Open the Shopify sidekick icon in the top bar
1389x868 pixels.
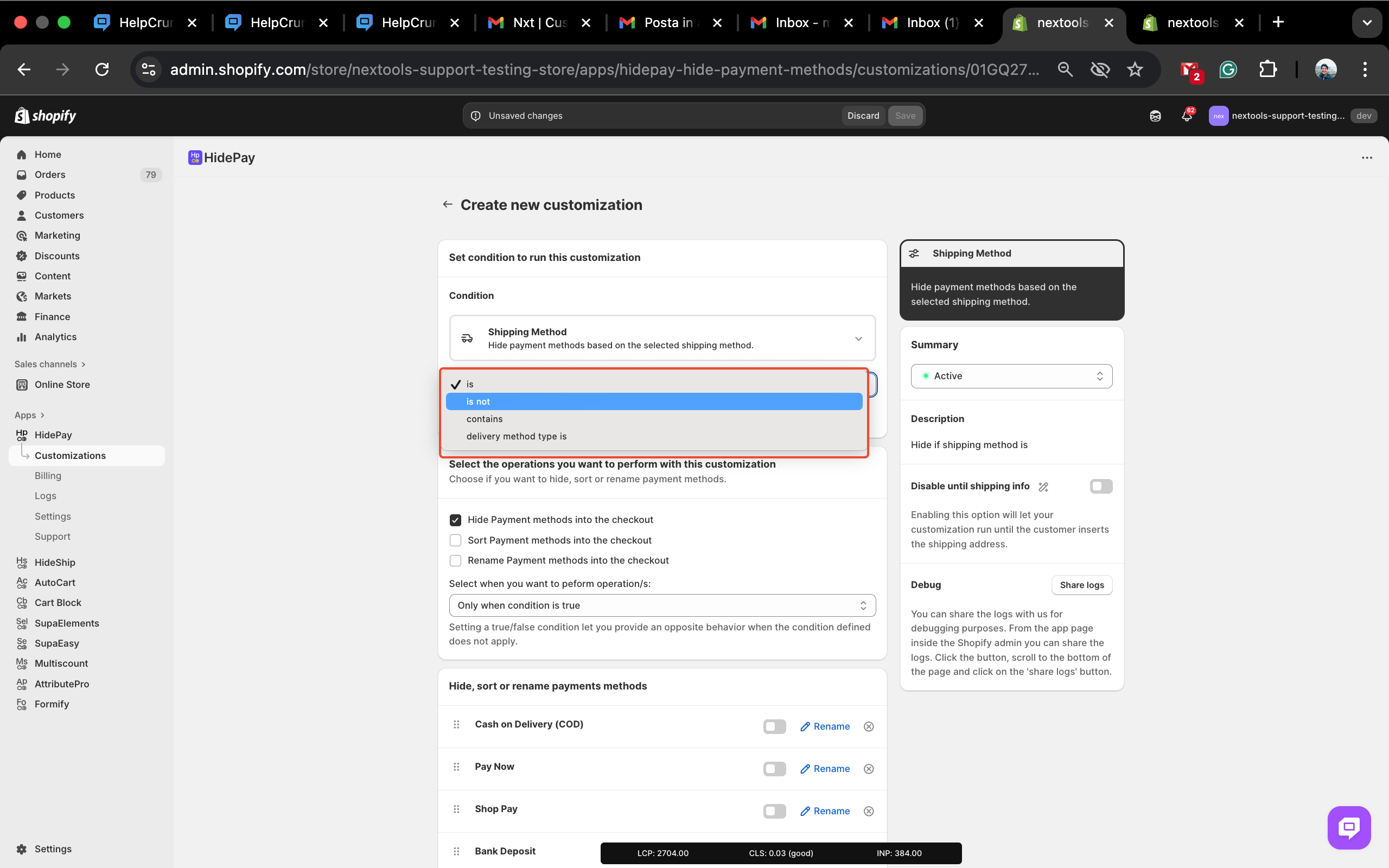(1155, 116)
